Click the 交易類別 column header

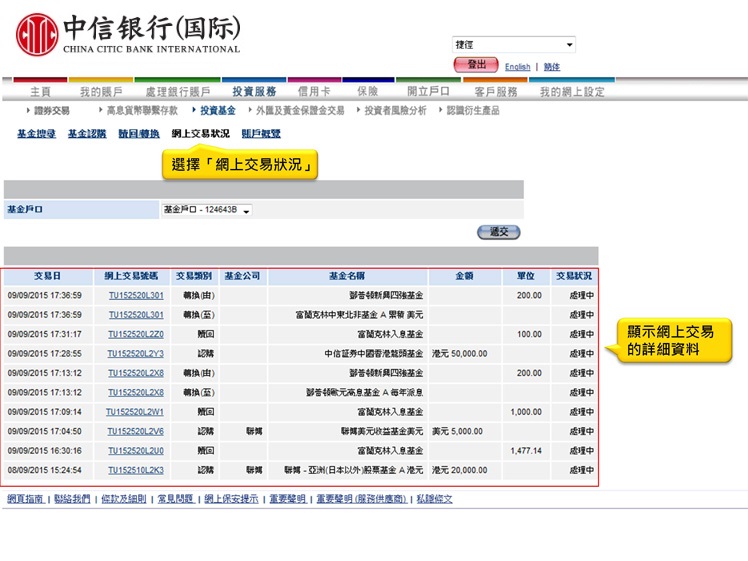(194, 276)
